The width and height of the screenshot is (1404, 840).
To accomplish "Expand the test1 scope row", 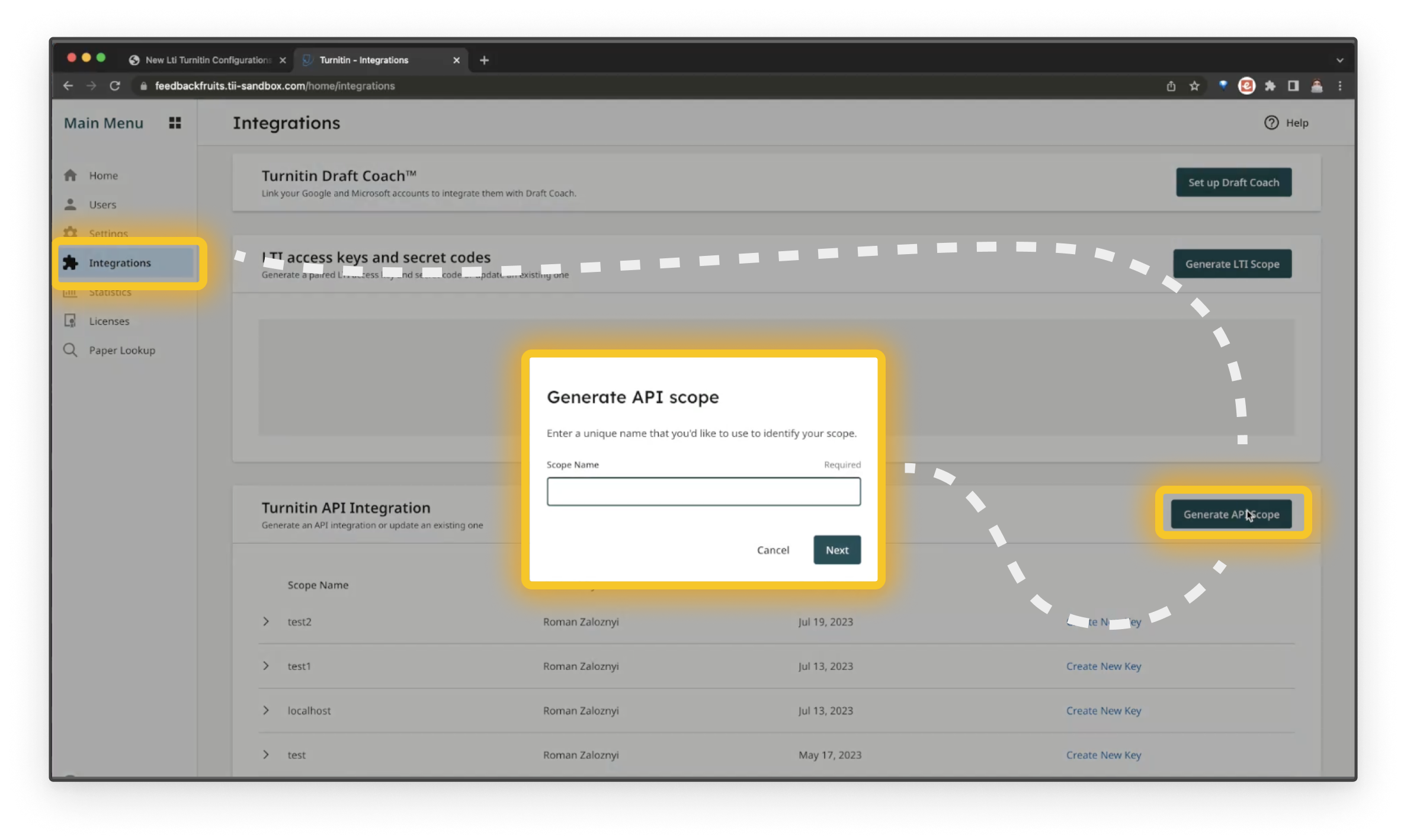I will [266, 666].
